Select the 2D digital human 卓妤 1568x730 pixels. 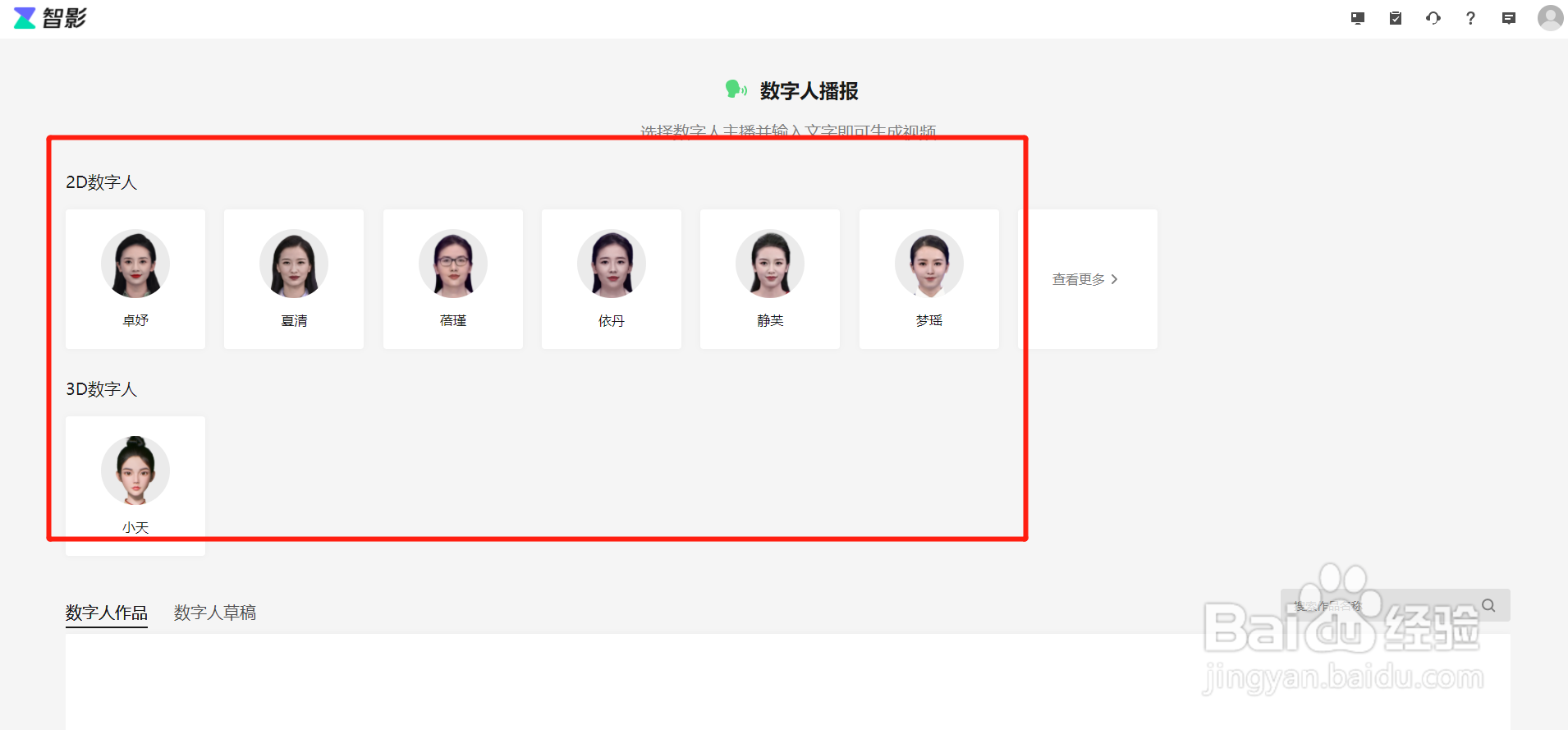tap(135, 279)
